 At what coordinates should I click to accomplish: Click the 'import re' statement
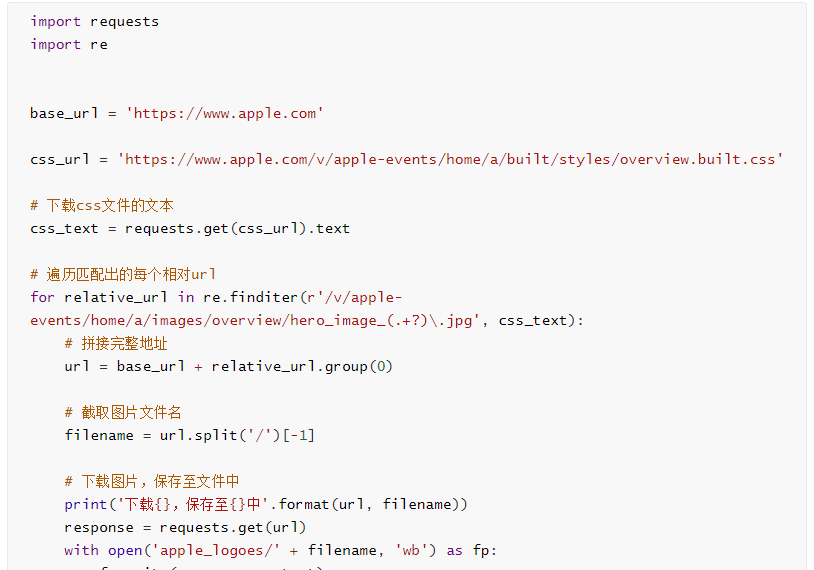68,44
